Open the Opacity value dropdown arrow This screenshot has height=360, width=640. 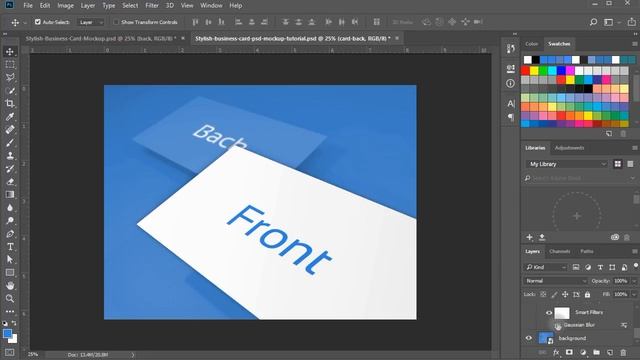tap(634, 281)
